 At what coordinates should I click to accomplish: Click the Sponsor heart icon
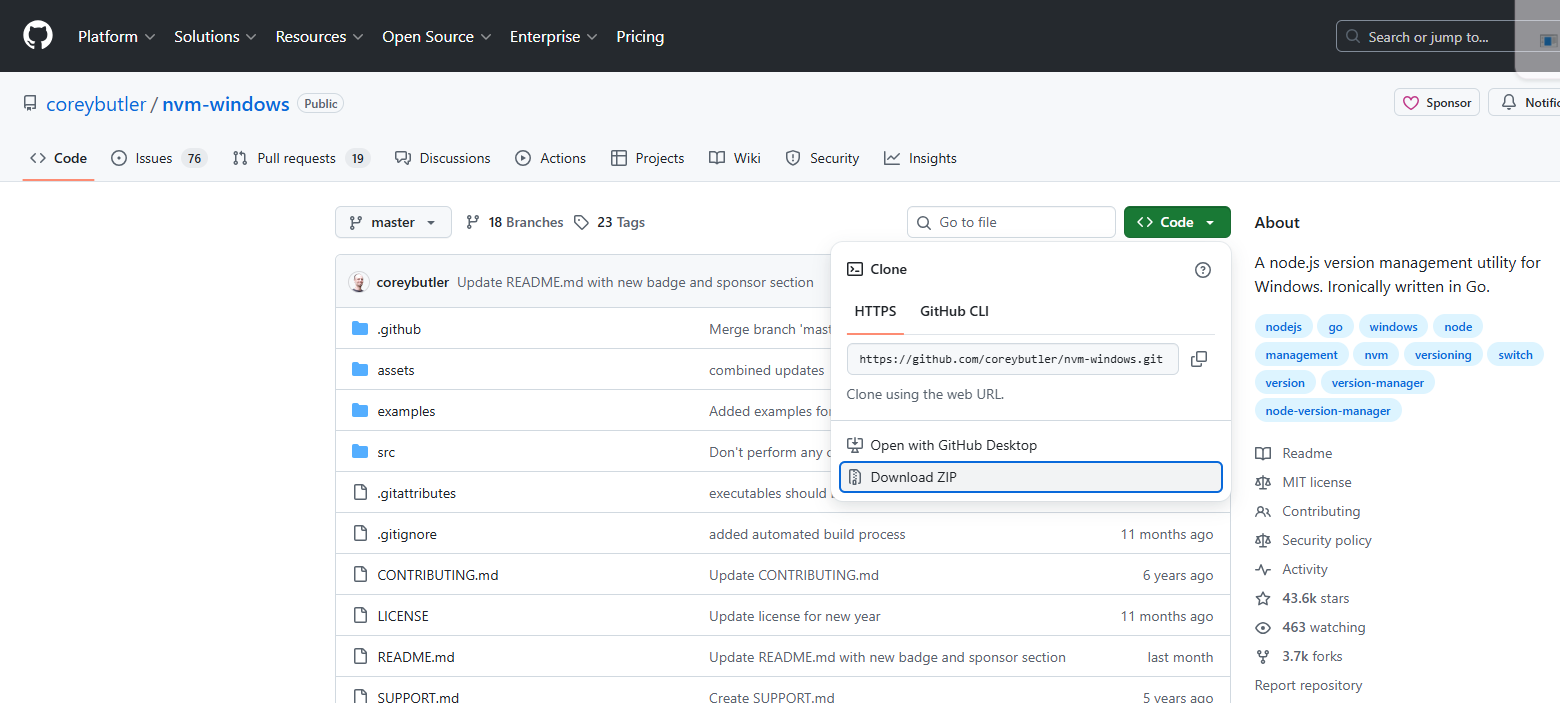(1411, 103)
